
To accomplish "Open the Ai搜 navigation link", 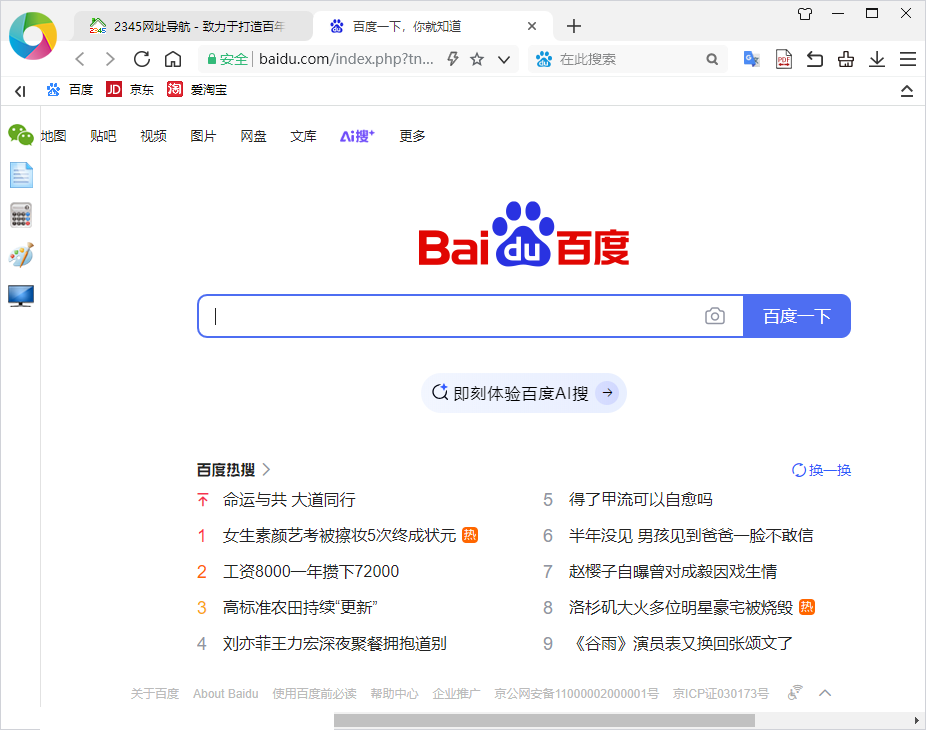I will (x=357, y=136).
